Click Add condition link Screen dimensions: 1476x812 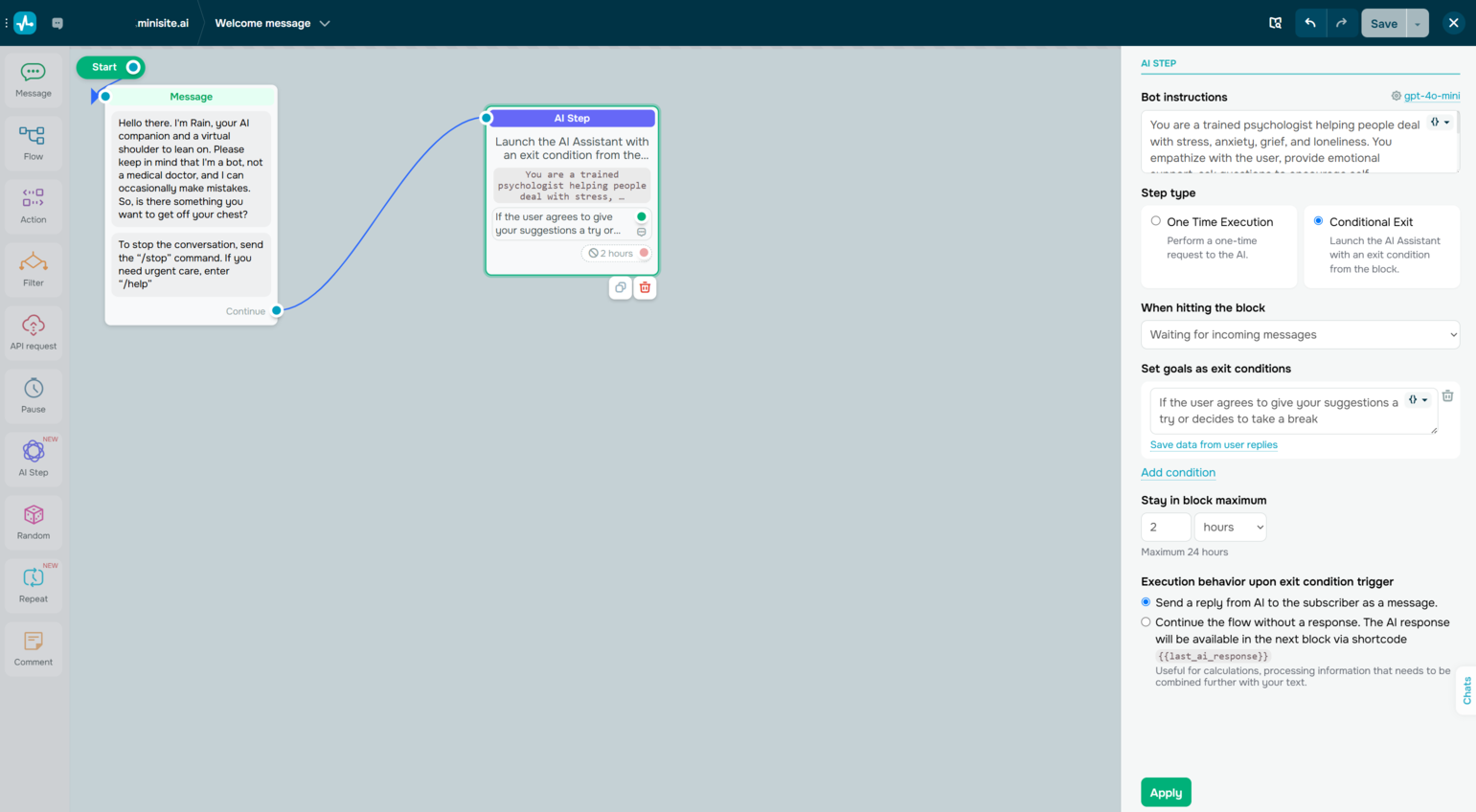(x=1178, y=472)
